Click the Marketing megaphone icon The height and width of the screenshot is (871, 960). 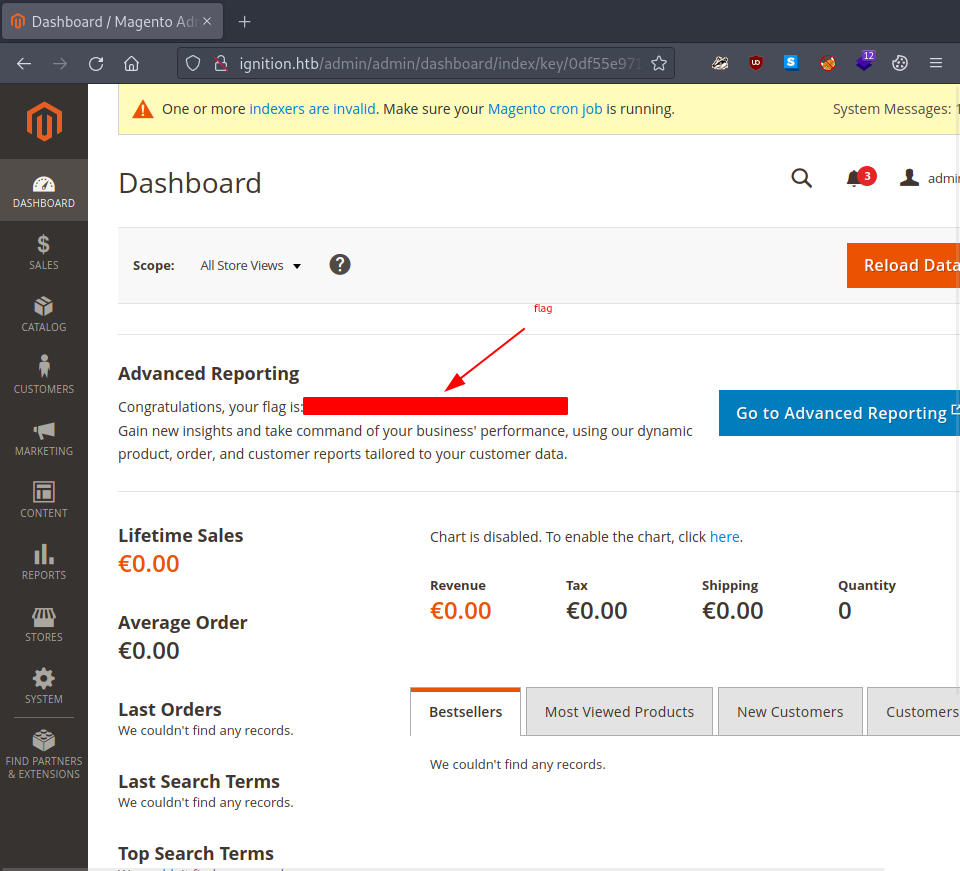[43, 437]
